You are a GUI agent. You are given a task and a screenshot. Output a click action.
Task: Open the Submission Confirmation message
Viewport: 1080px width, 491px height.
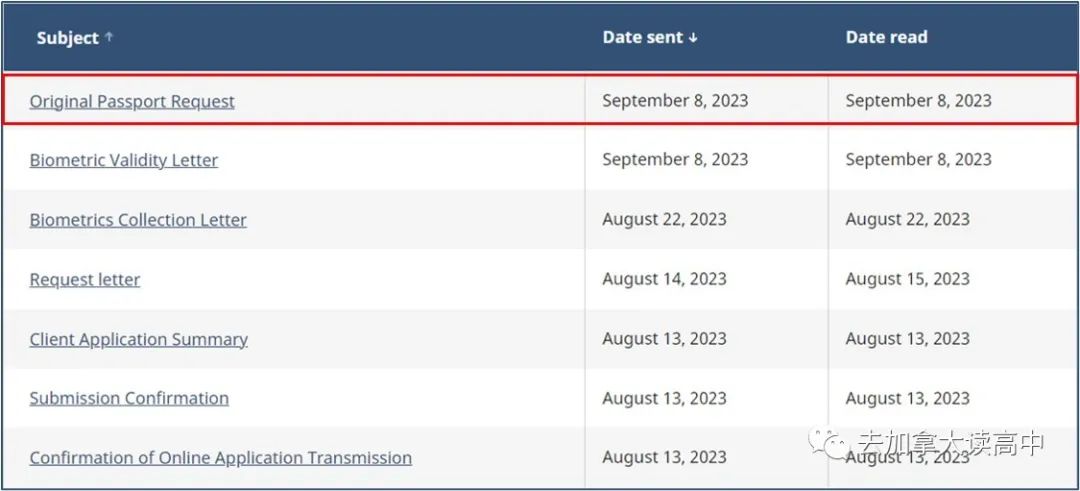[129, 398]
